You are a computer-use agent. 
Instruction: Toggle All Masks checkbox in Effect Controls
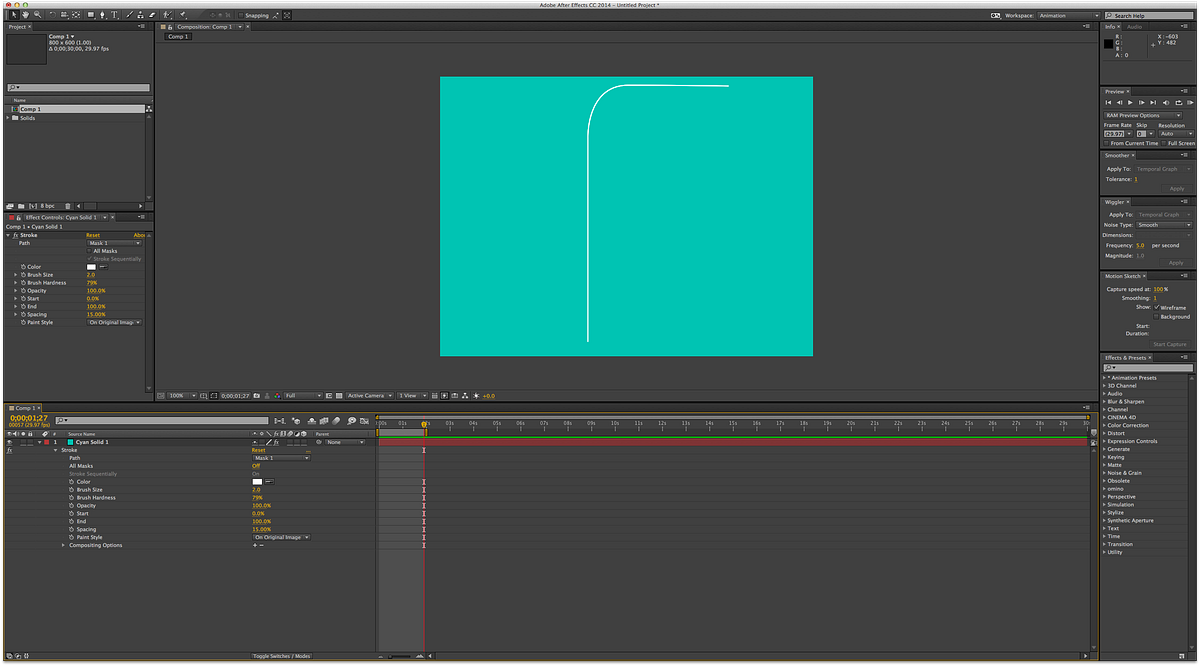click(89, 251)
